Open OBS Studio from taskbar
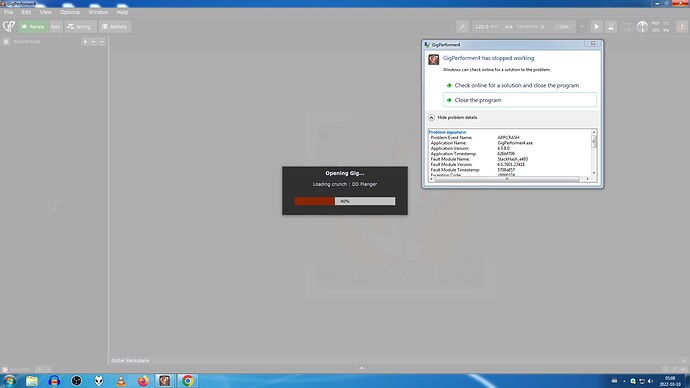This screenshot has width=690, height=388. tap(77, 381)
